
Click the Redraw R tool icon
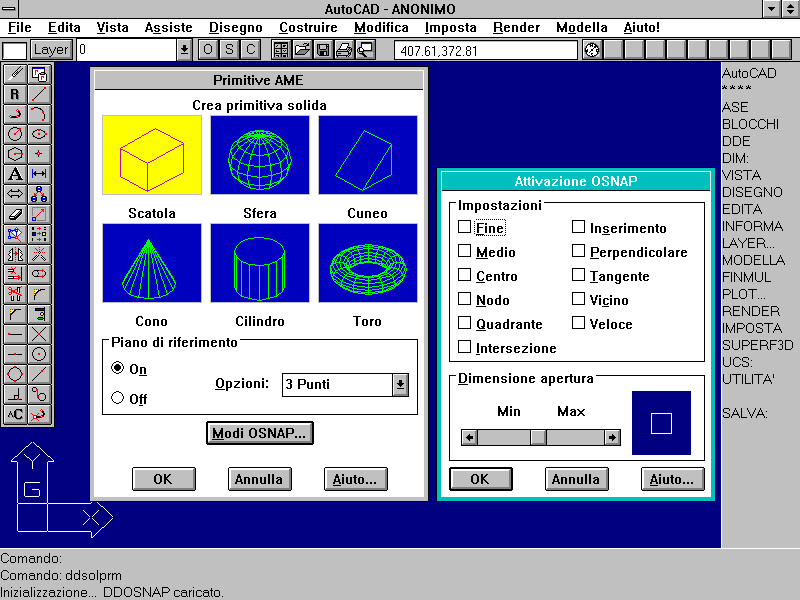[x=15, y=94]
